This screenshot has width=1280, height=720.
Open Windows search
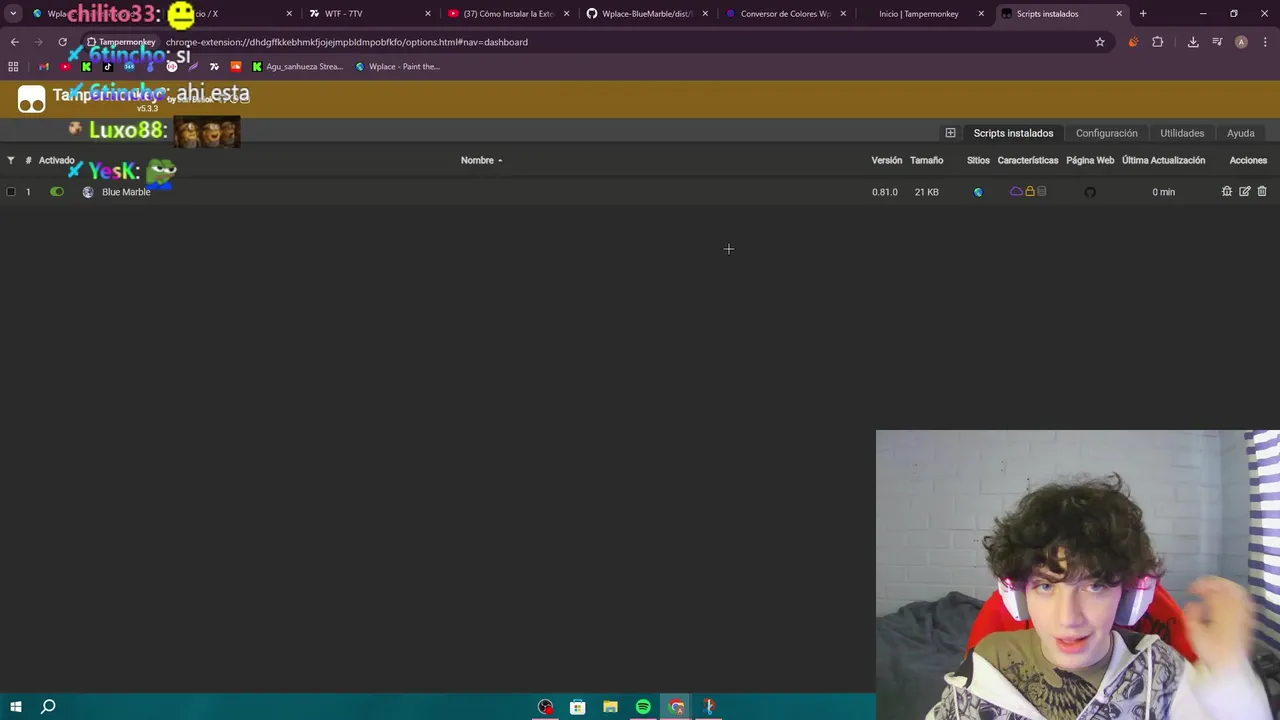point(48,707)
